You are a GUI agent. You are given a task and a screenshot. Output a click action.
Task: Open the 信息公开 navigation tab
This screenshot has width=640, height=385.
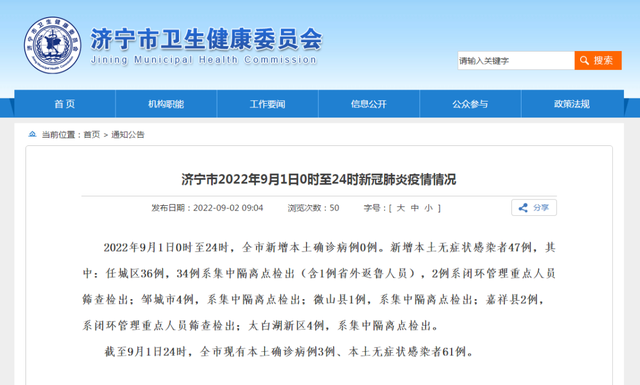tap(369, 104)
